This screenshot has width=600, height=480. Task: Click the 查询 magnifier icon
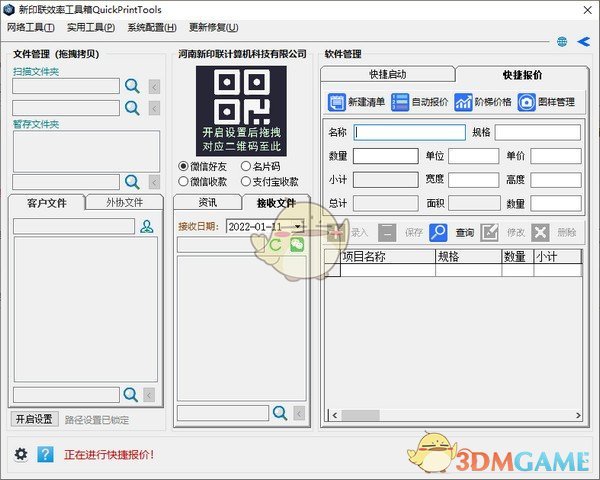(x=438, y=232)
